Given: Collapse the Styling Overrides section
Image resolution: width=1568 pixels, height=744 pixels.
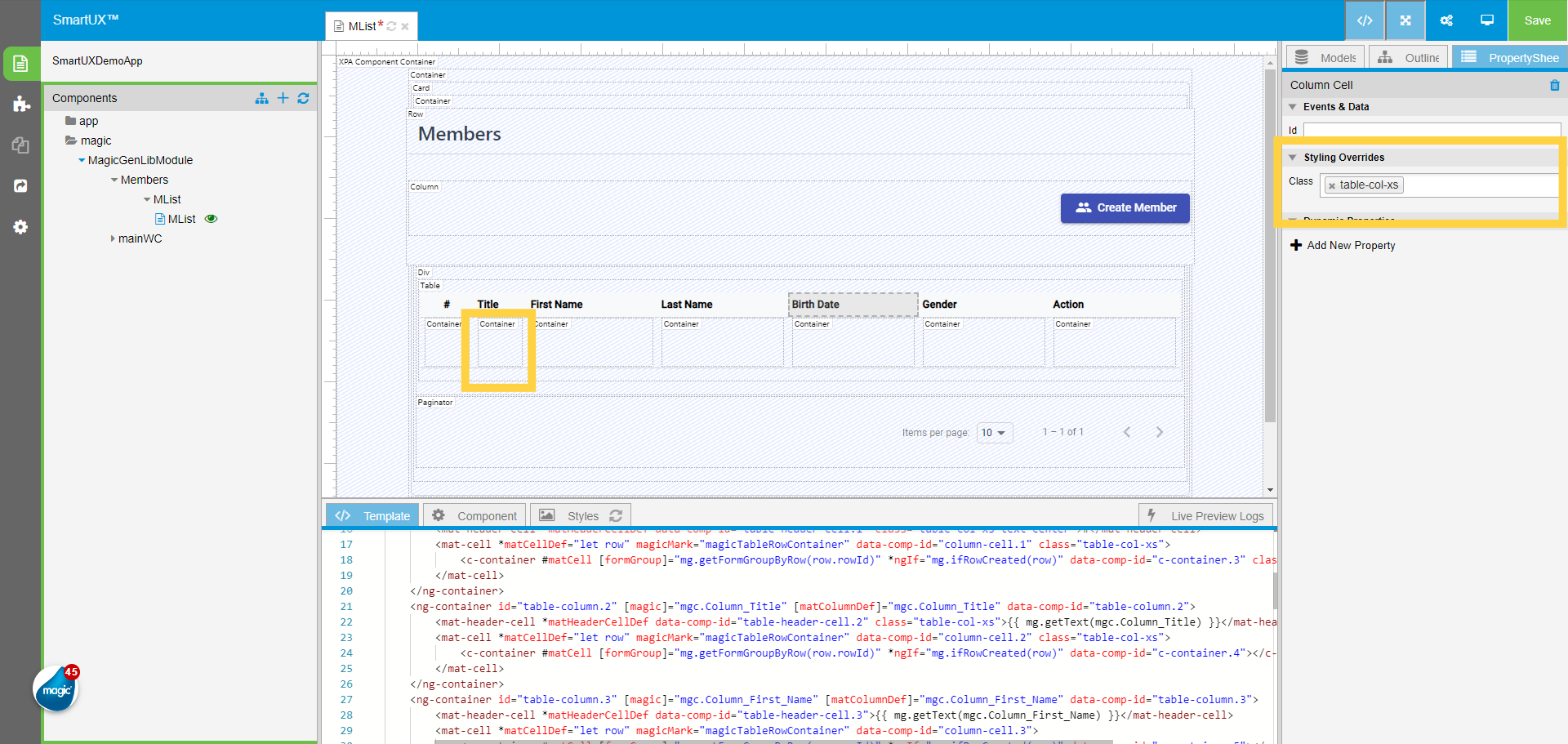Looking at the screenshot, I should (x=1293, y=158).
